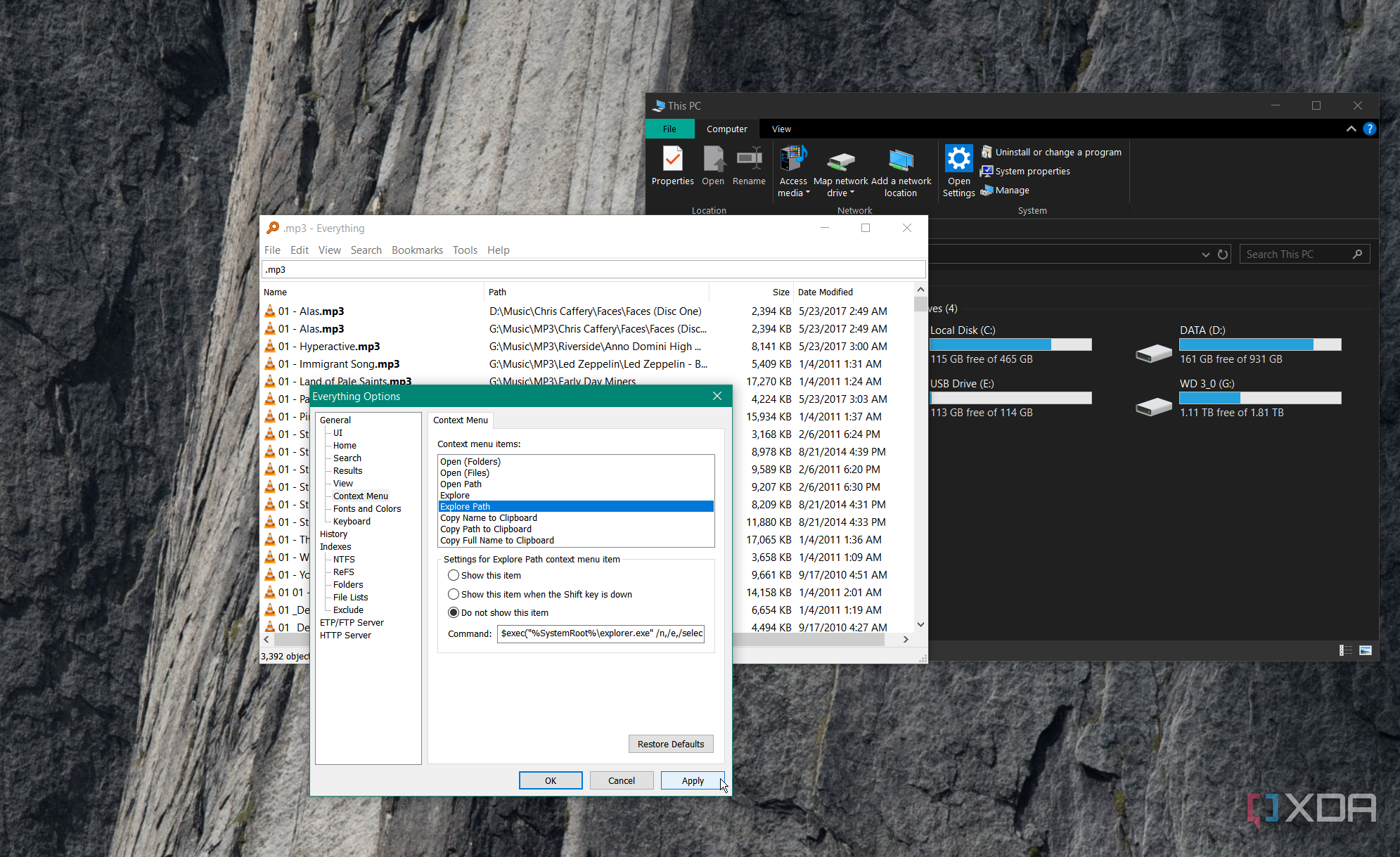Image resolution: width=1400 pixels, height=857 pixels.
Task: Collapse the ribbon with the chevron
Action: [1351, 129]
